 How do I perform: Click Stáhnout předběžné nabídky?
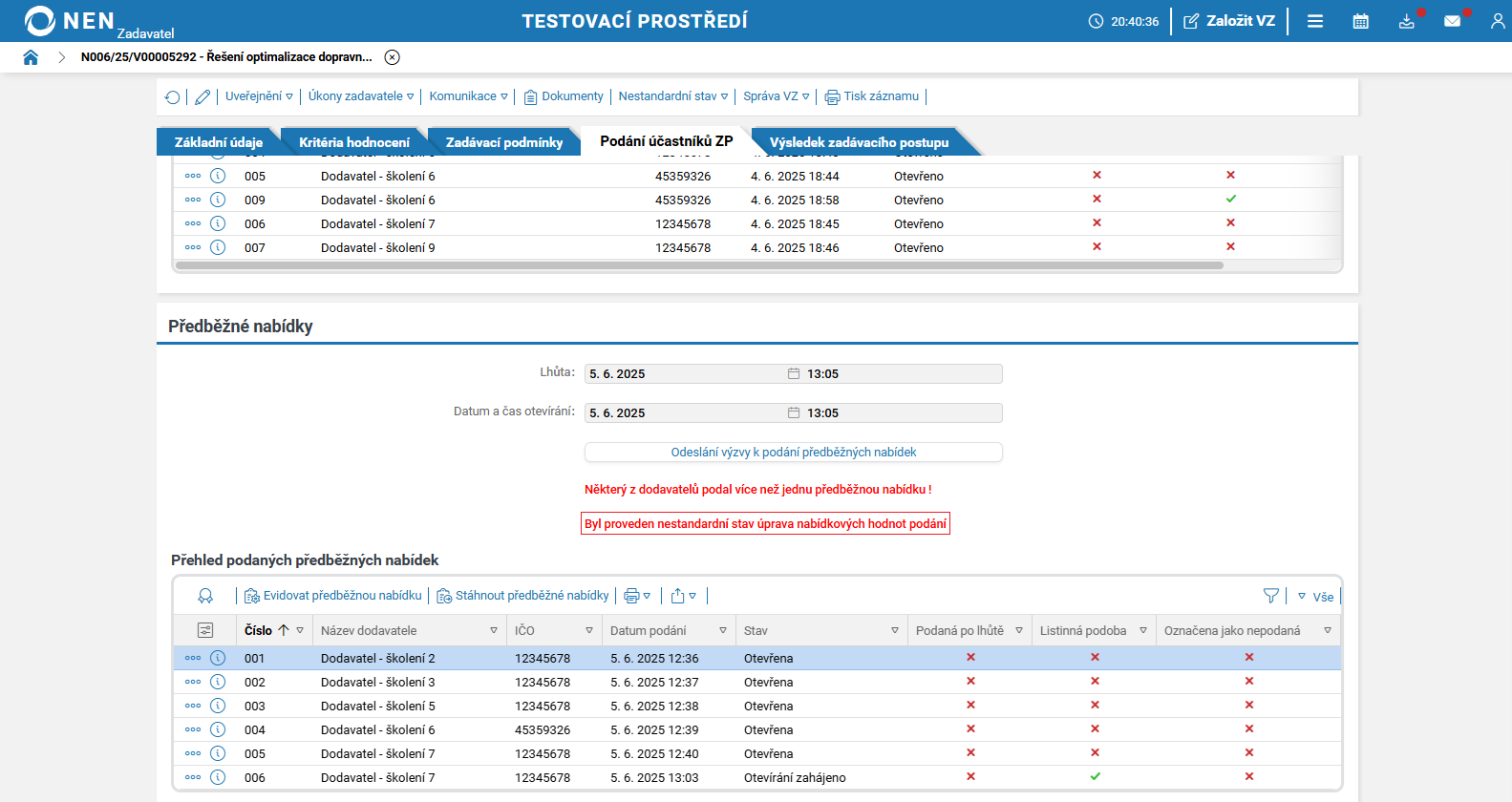[x=523, y=596]
